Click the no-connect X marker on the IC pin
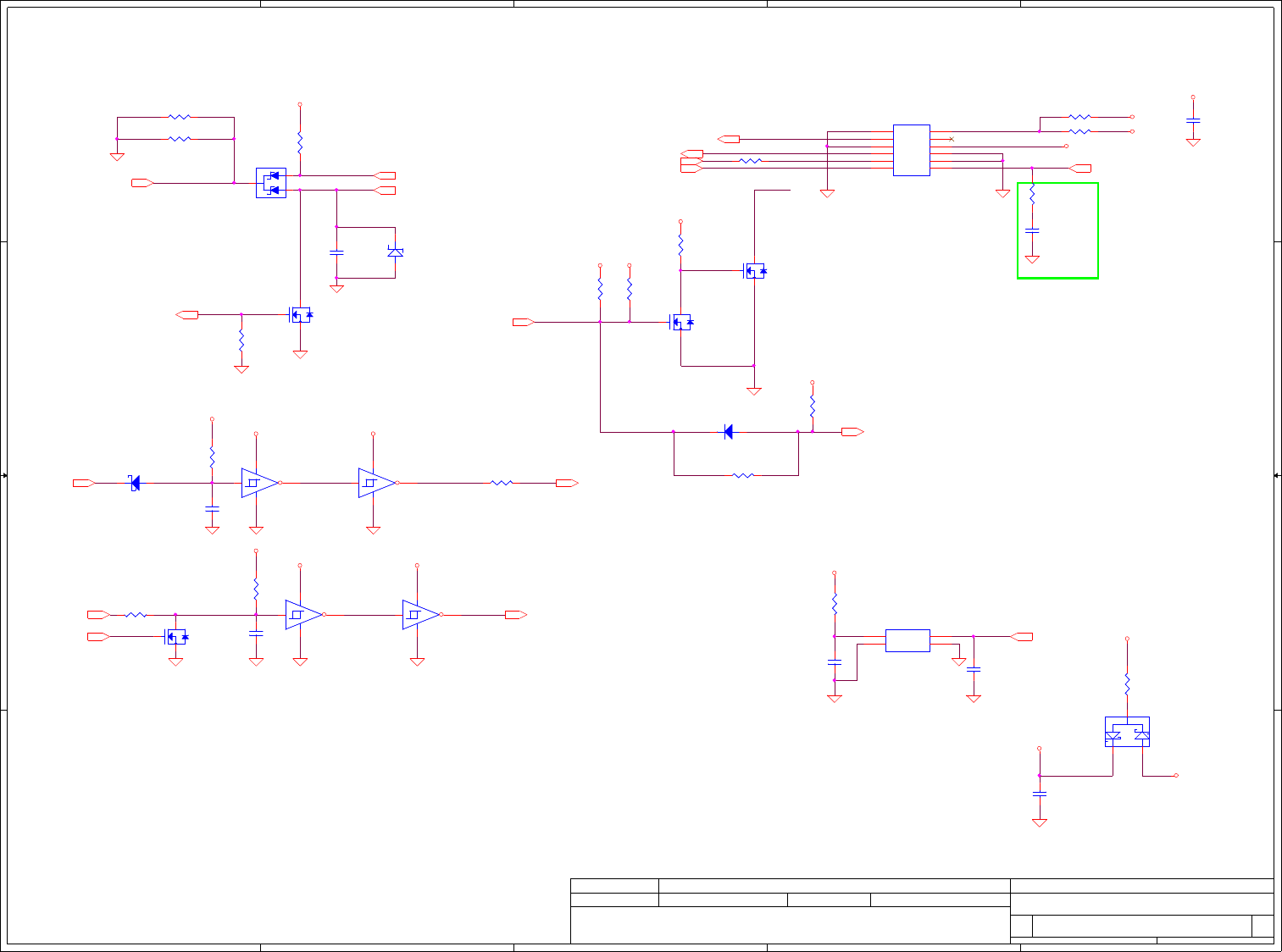Image resolution: width=1282 pixels, height=952 pixels. point(952,139)
